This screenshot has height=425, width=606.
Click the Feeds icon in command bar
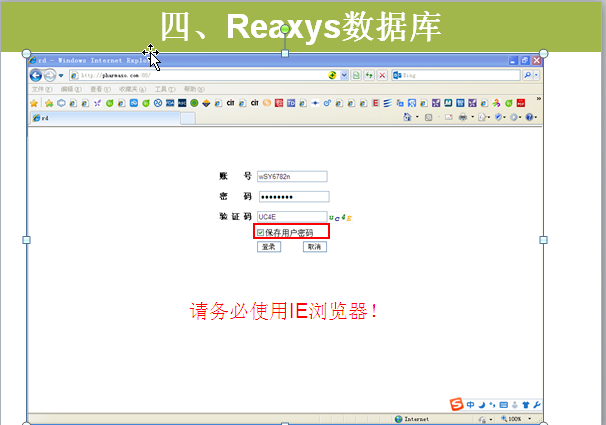[429, 117]
